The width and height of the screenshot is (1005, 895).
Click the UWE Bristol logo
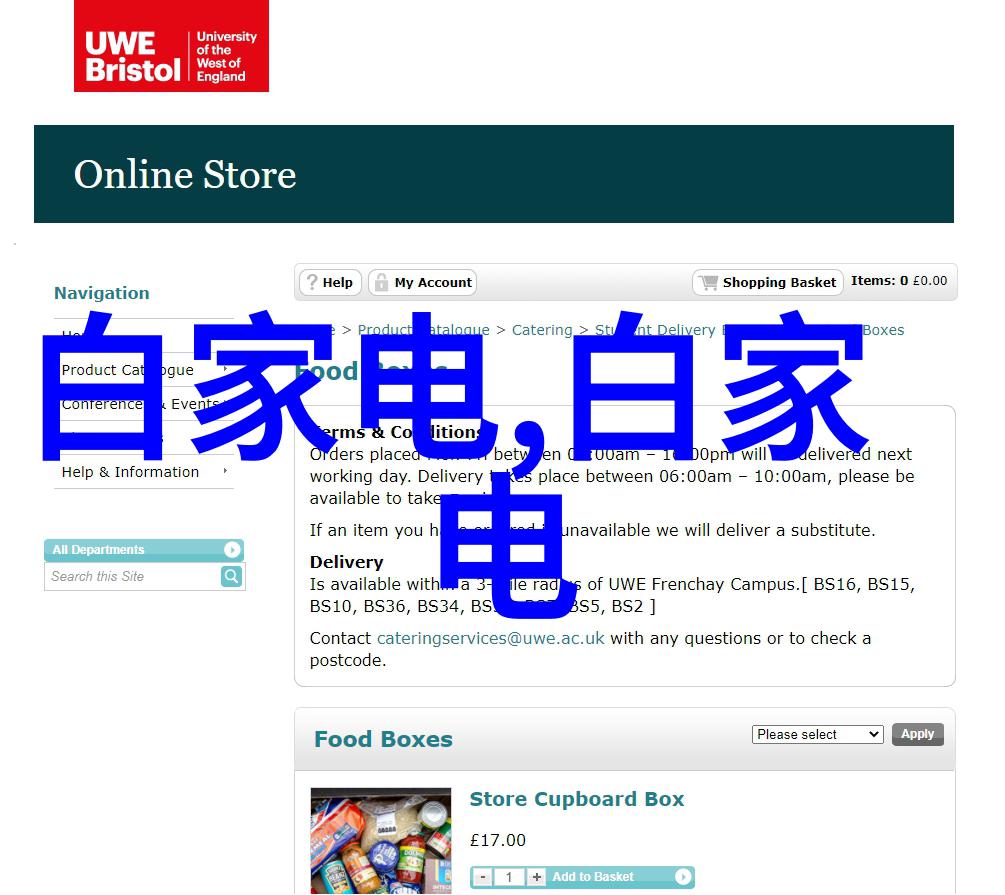click(x=171, y=46)
